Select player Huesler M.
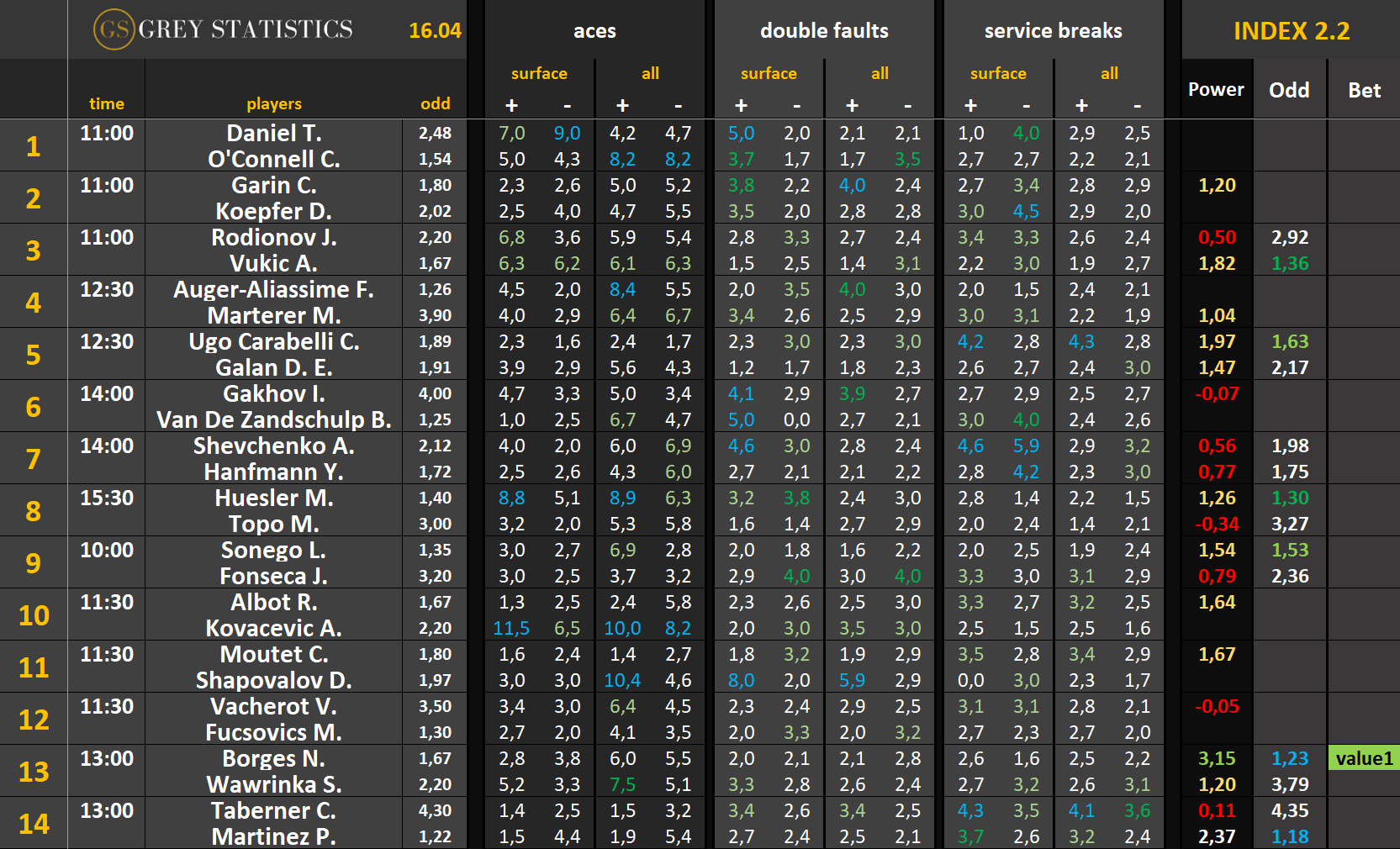1400x849 pixels. click(274, 498)
